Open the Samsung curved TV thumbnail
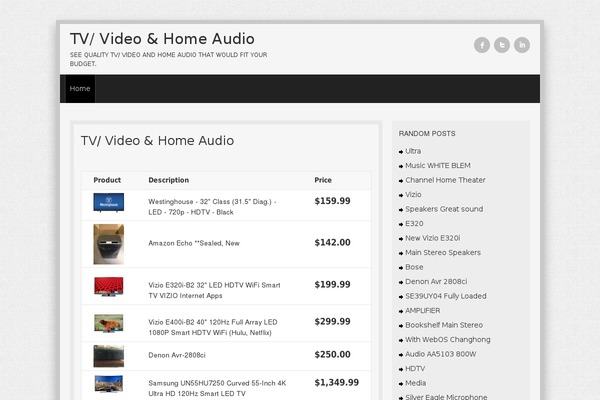The width and height of the screenshot is (600, 400). click(109, 384)
